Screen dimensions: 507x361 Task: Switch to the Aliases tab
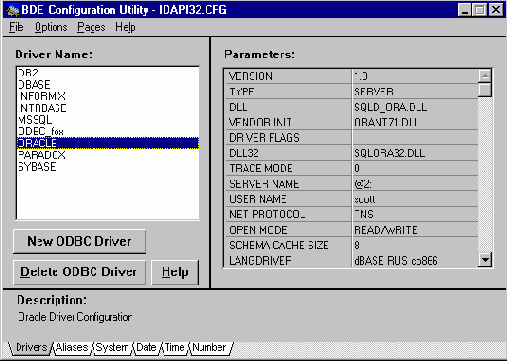point(72,347)
